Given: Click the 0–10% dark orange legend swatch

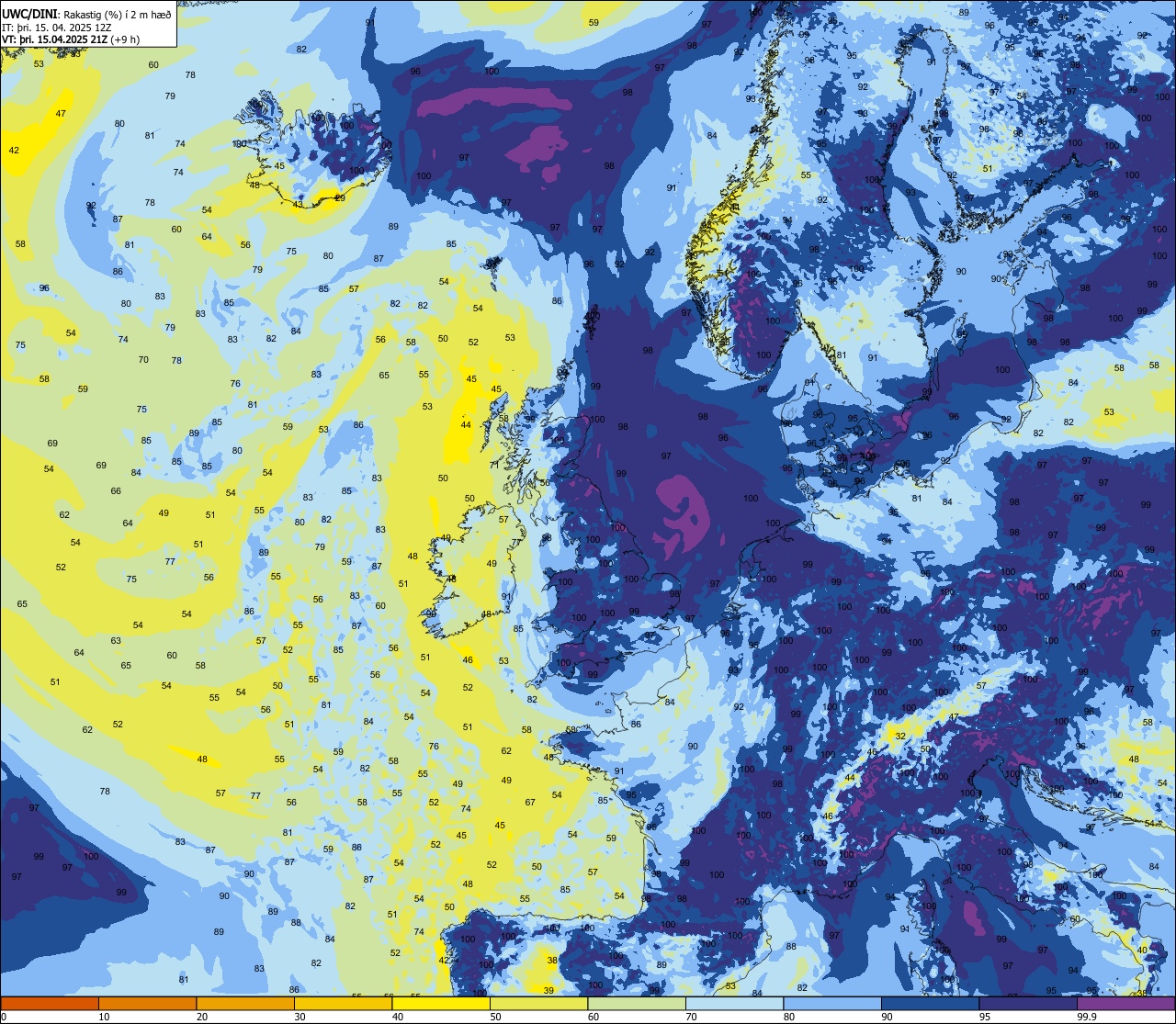Looking at the screenshot, I should 50,1004.
